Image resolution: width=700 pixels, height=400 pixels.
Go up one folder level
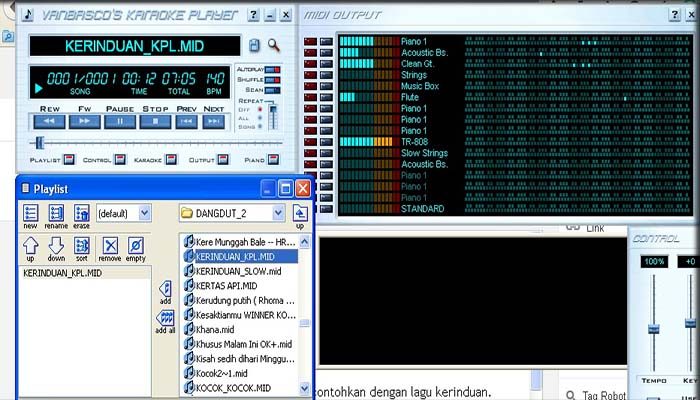(300, 217)
